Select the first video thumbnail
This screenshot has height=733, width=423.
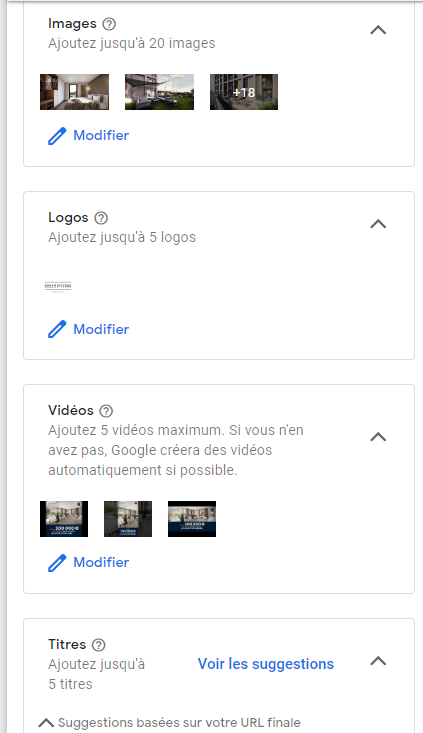(x=64, y=519)
